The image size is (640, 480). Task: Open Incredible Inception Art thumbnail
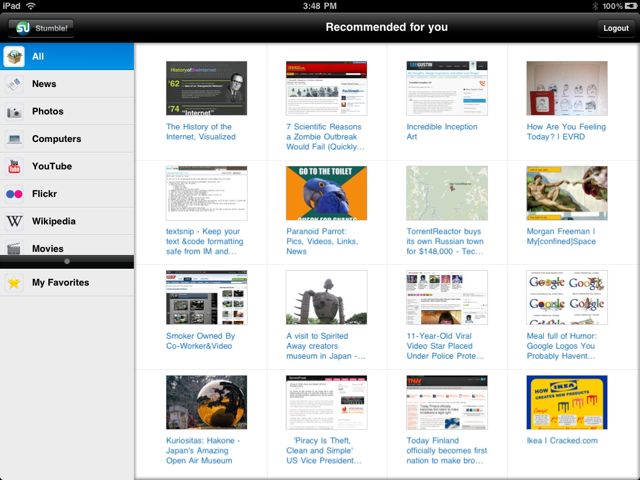point(447,88)
